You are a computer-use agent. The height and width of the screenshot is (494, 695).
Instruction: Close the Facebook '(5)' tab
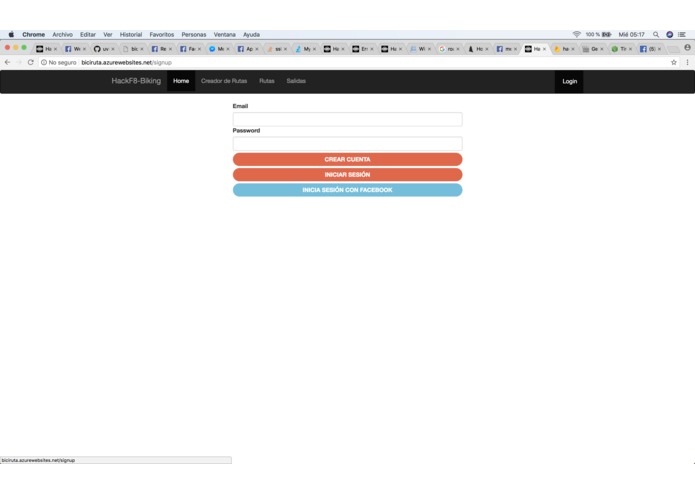[659, 49]
